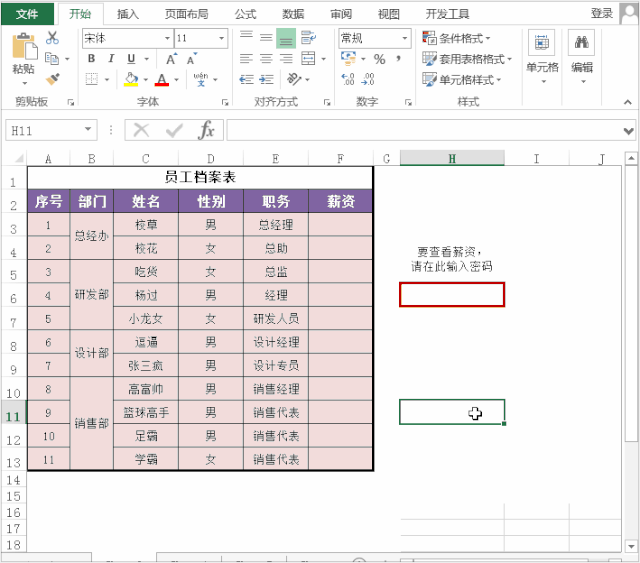Screen dimensions: 640x563
Task: Click the Copy icon
Action: (51, 58)
